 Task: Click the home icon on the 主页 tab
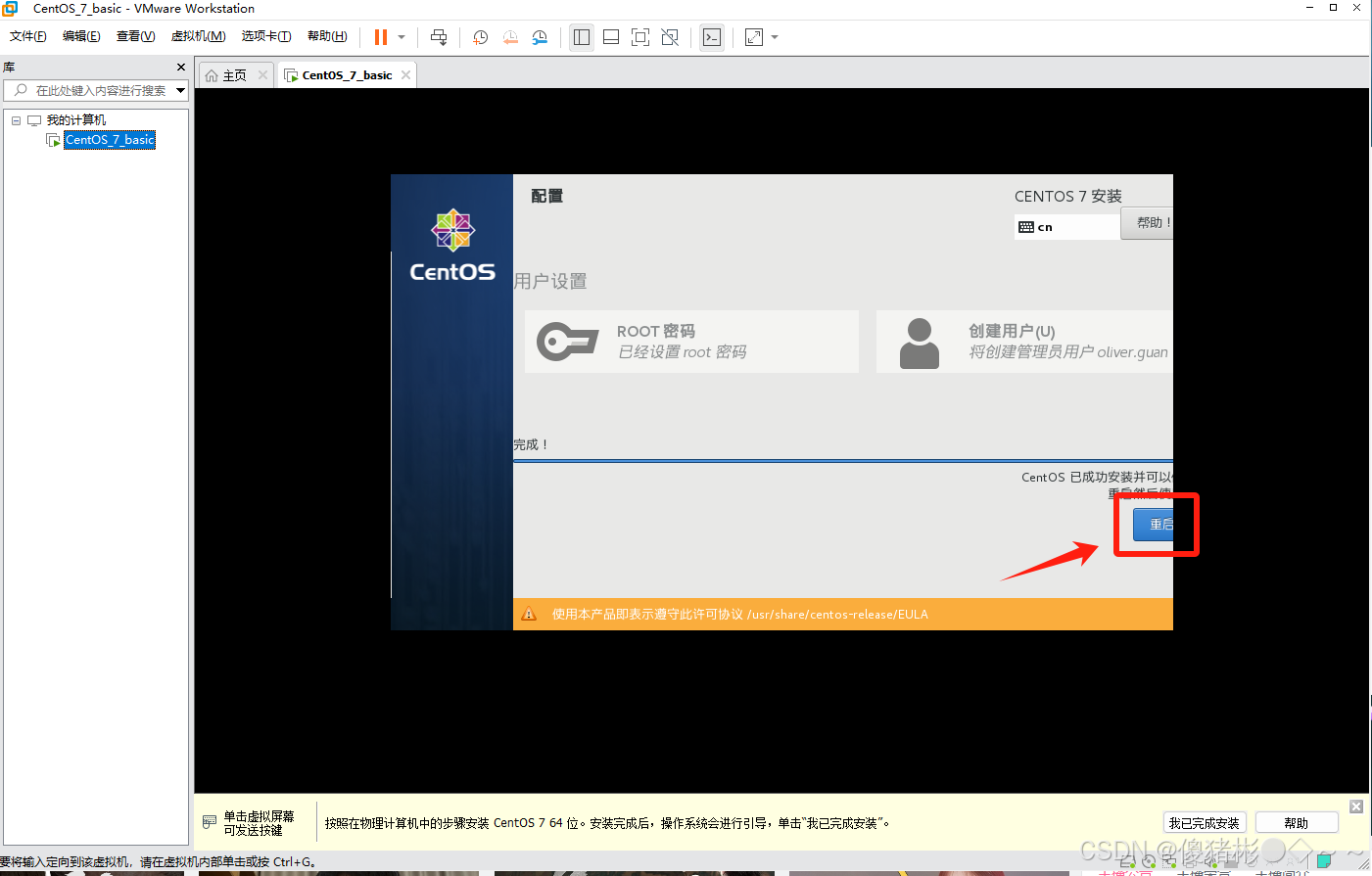(212, 75)
